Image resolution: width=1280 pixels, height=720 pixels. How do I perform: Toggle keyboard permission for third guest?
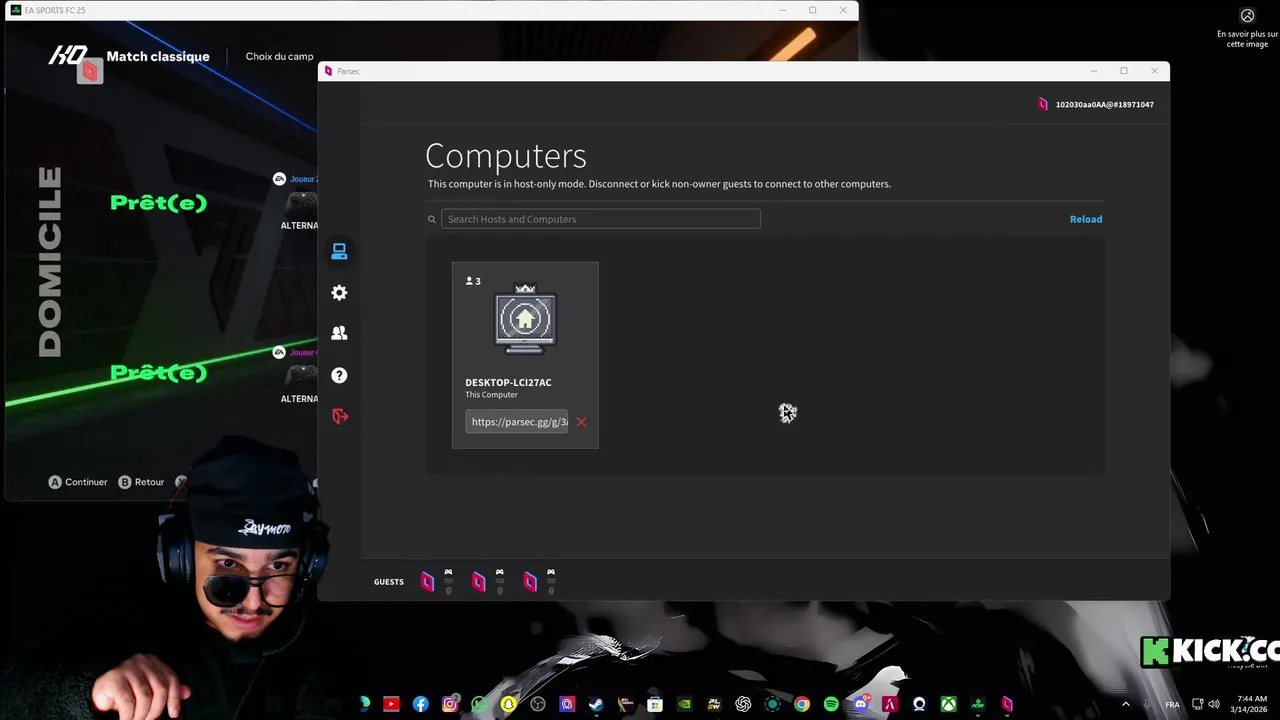click(551, 581)
